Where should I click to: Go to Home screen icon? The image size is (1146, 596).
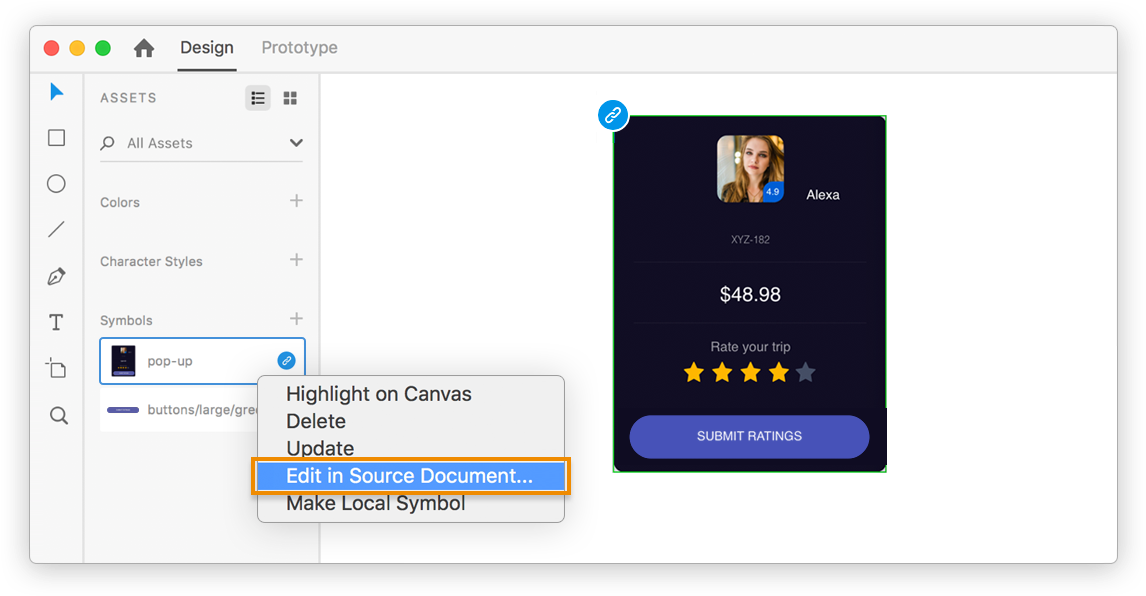point(144,48)
